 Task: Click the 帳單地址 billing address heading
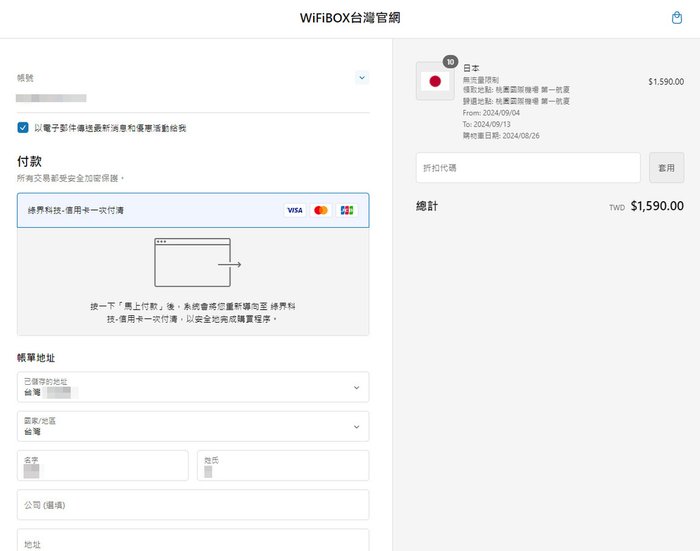coord(36,358)
